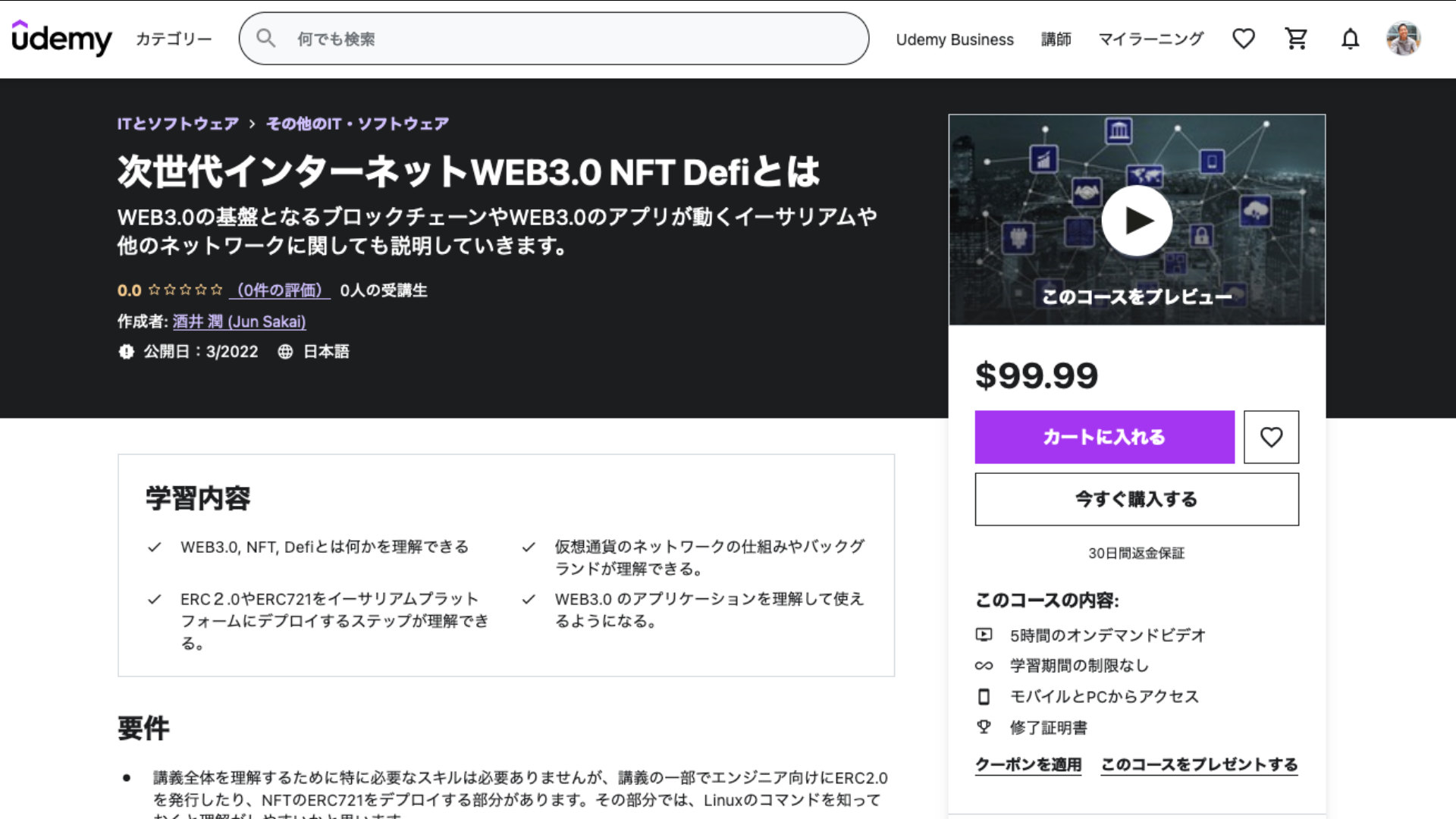Click the クーポンを適用 link
The width and height of the screenshot is (1456, 819).
click(1028, 764)
